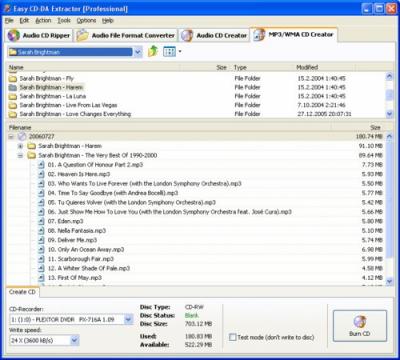The height and width of the screenshot is (360, 400).
Task: Sort folder list by Modified column
Action: pyautogui.click(x=325, y=67)
